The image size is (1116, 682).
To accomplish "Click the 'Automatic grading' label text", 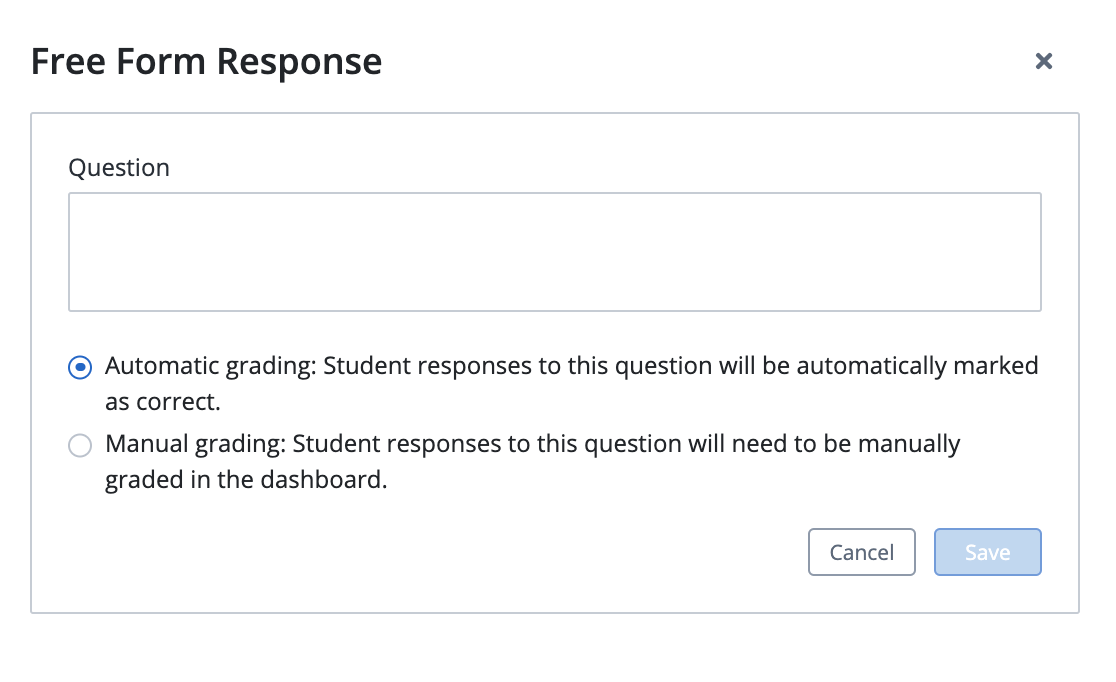I will 208,366.
